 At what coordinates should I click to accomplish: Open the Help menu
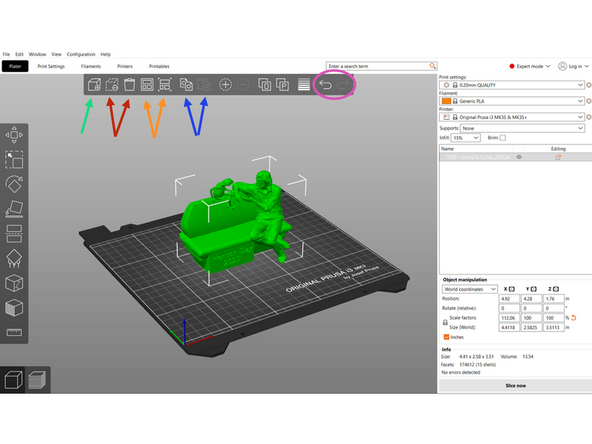pos(105,54)
